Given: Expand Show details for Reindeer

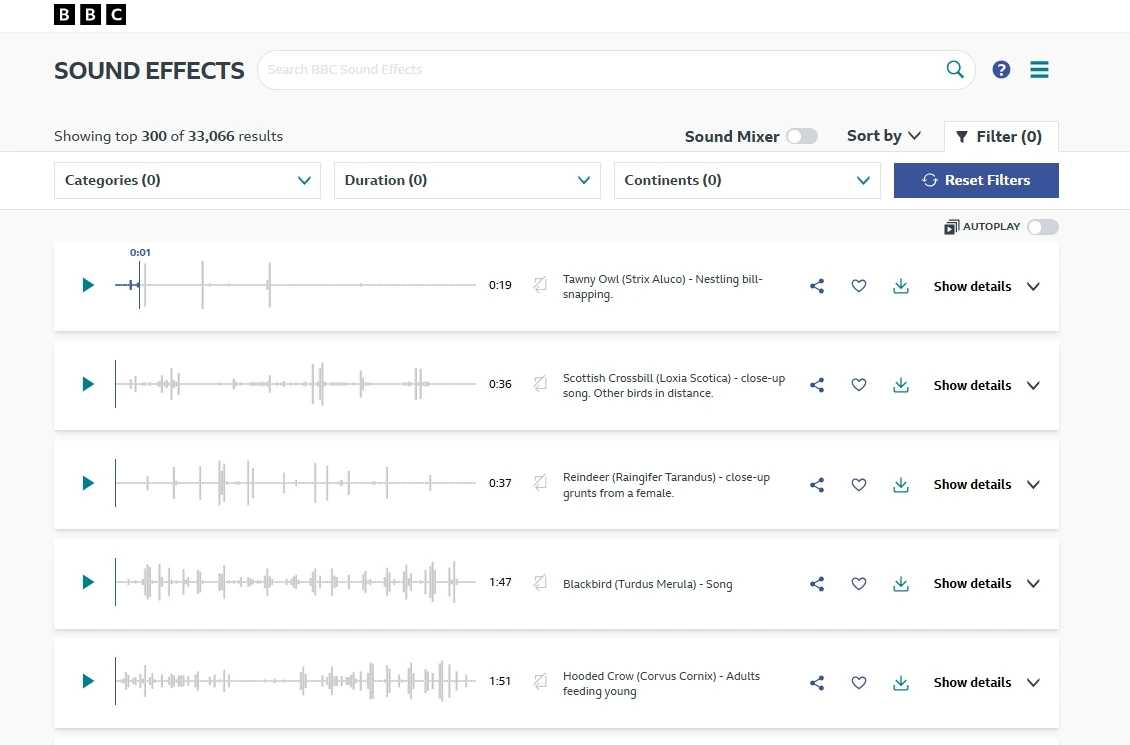Looking at the screenshot, I should 987,484.
